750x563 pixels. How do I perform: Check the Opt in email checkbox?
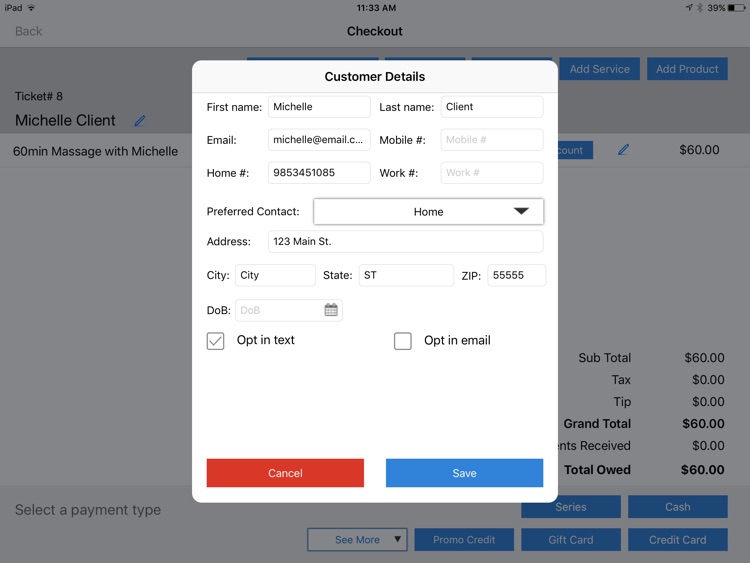[x=403, y=341]
